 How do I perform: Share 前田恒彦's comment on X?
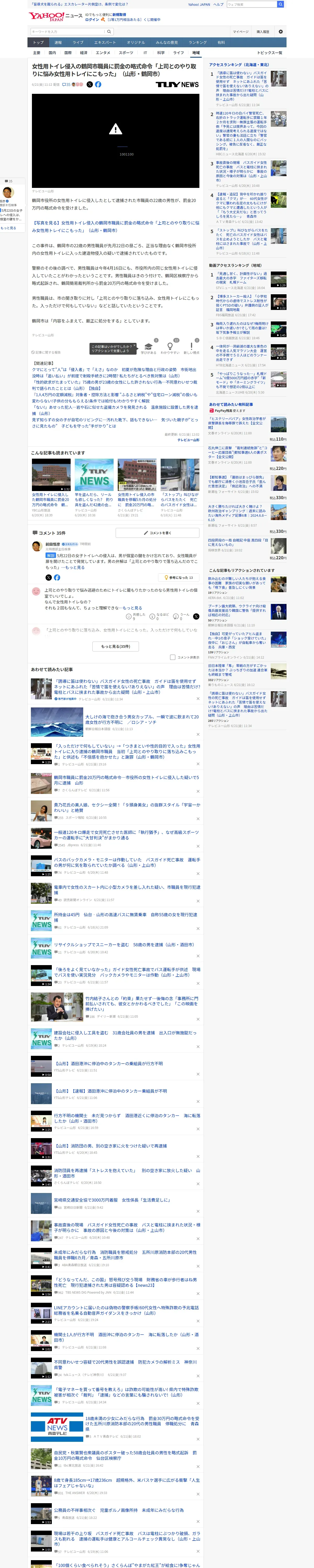49,577
